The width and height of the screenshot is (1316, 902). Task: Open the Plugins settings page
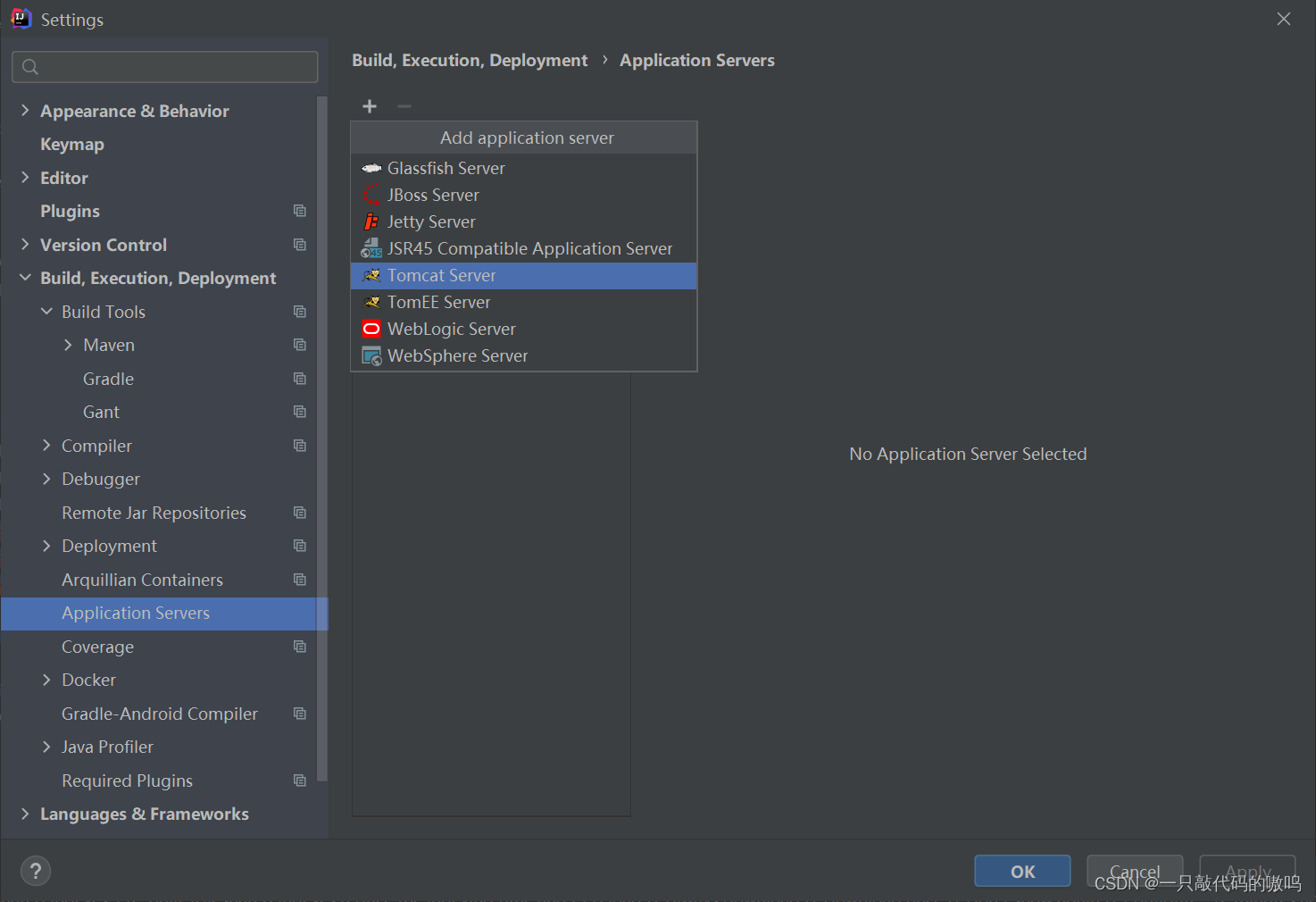click(70, 211)
